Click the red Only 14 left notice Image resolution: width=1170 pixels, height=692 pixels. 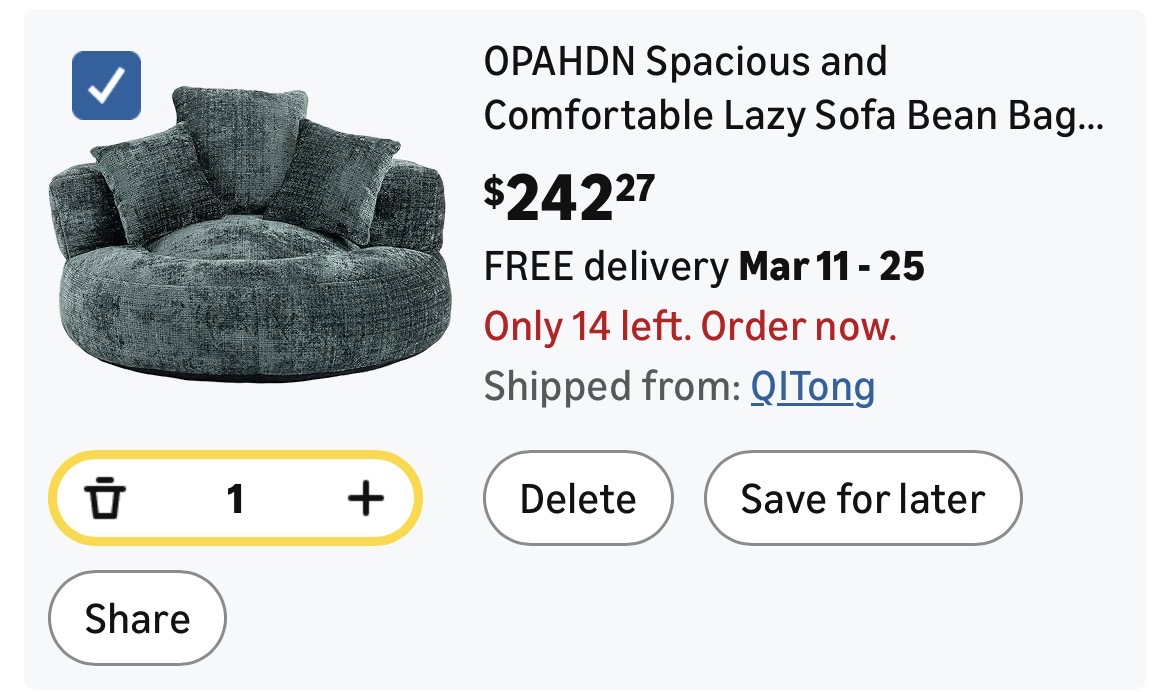point(690,326)
